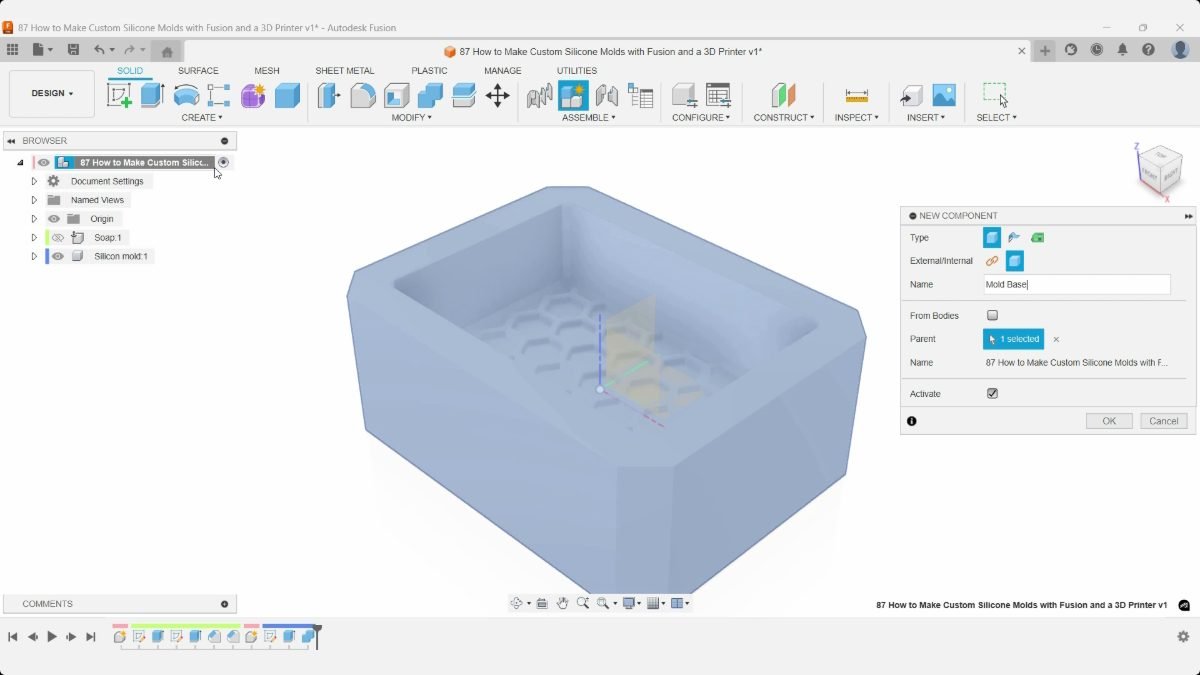Click Cancel in New Component dialog
1200x675 pixels.
(1164, 421)
